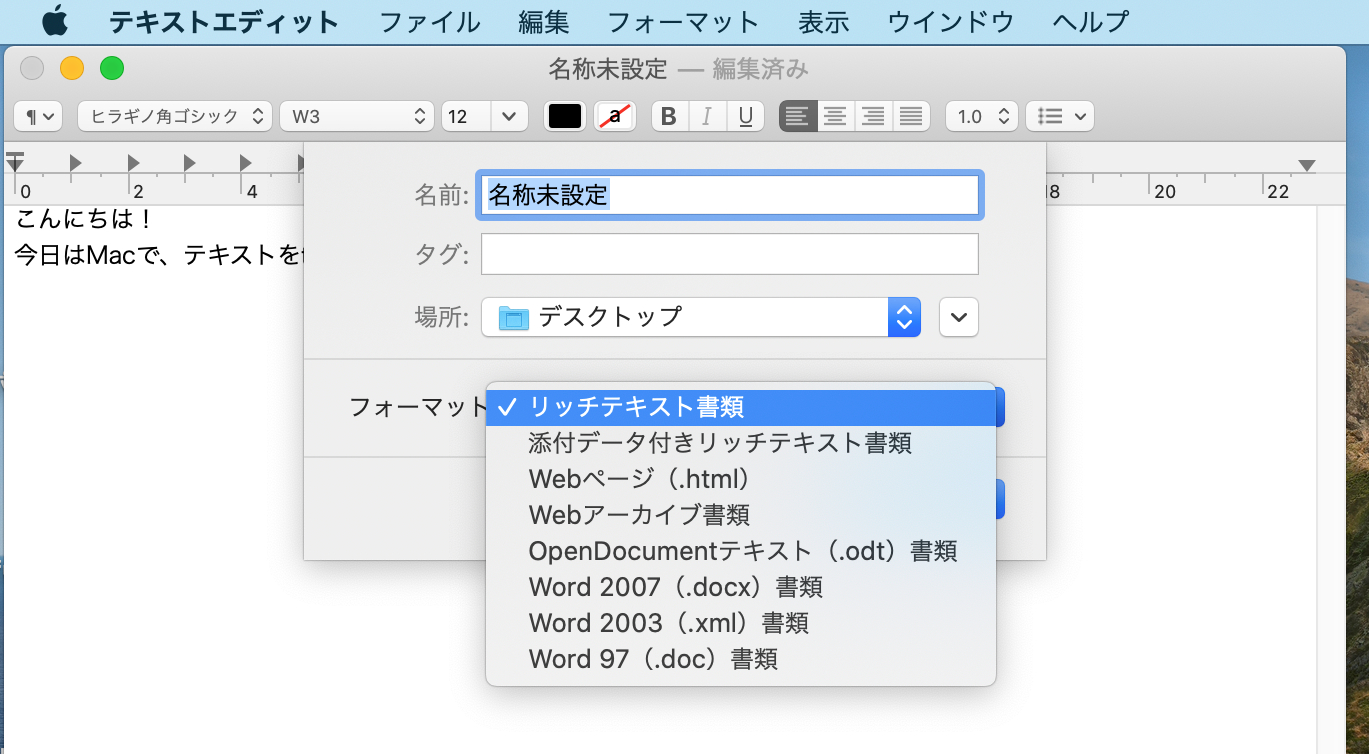The height and width of the screenshot is (754, 1369).
Task: Toggle underline formatting
Action: [745, 116]
